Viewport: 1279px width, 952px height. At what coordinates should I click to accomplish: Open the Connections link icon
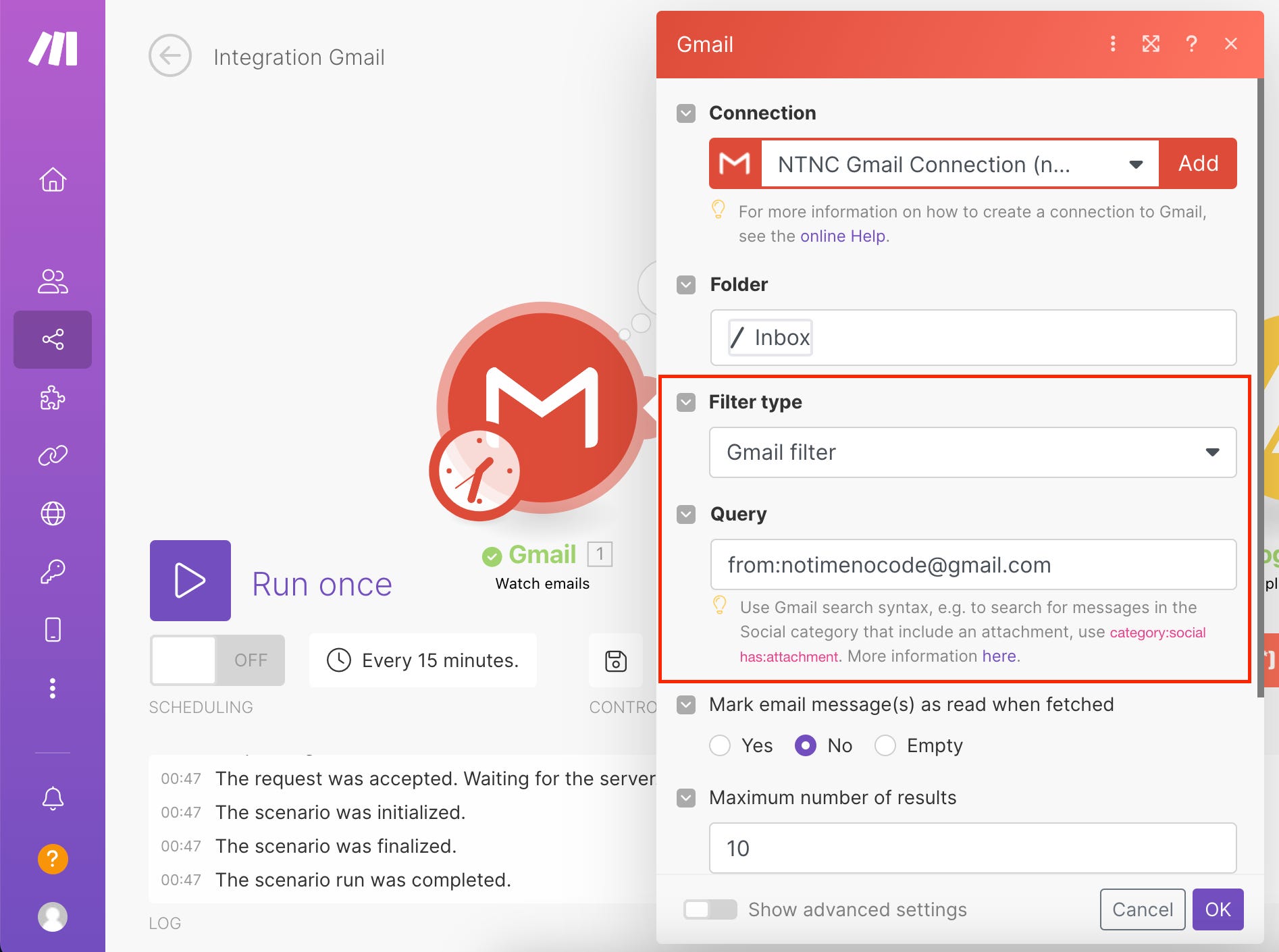click(x=52, y=454)
